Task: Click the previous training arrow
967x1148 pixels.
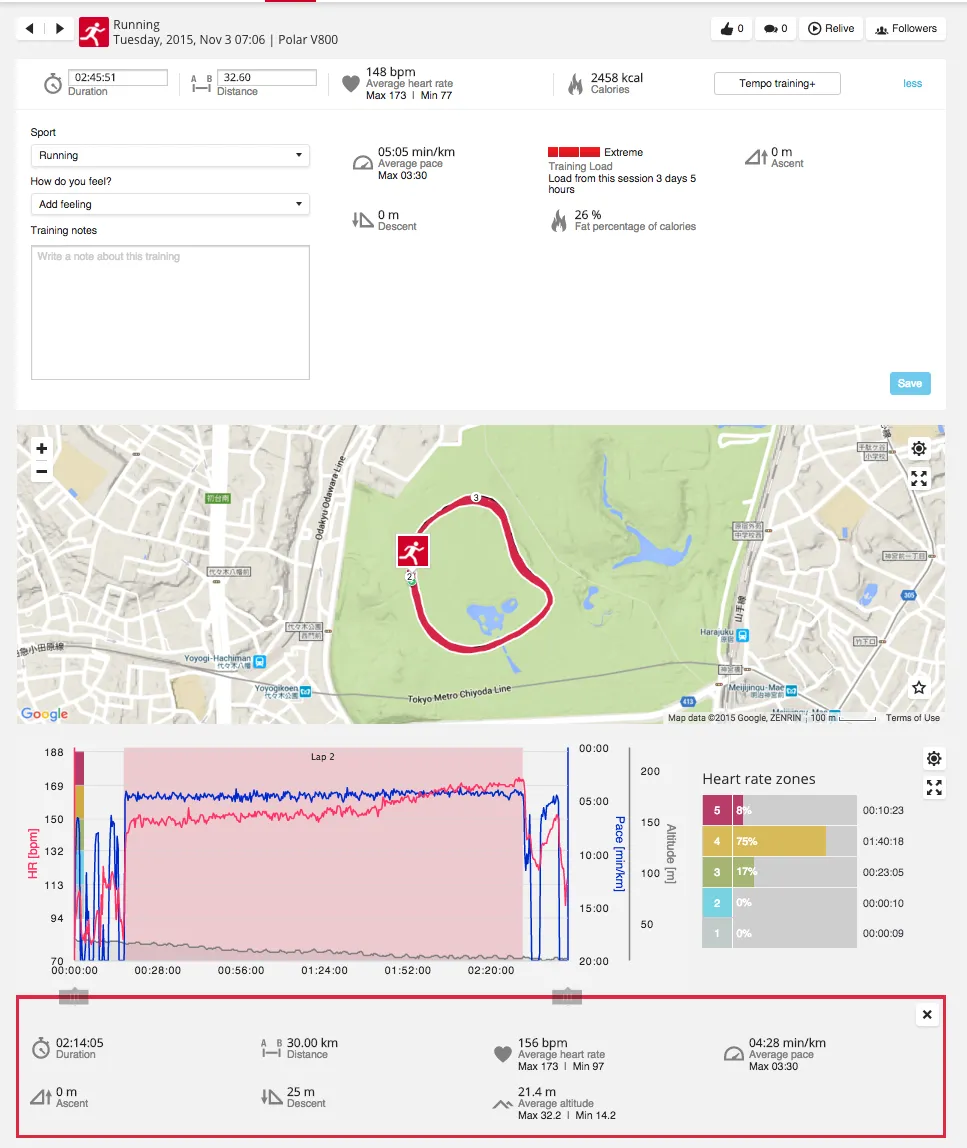Action: click(x=29, y=29)
